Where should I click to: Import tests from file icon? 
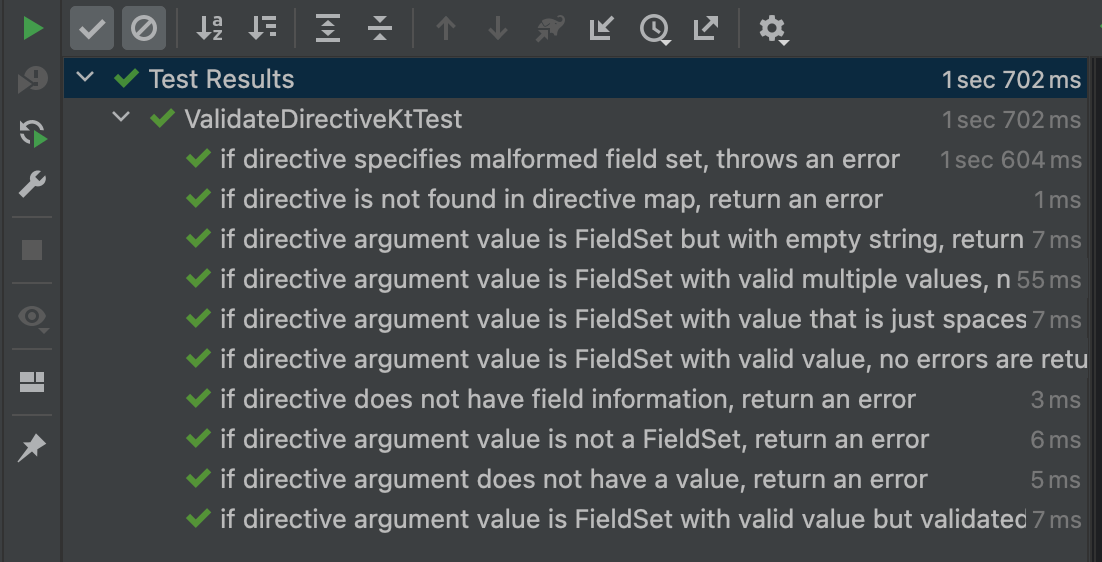pos(602,29)
